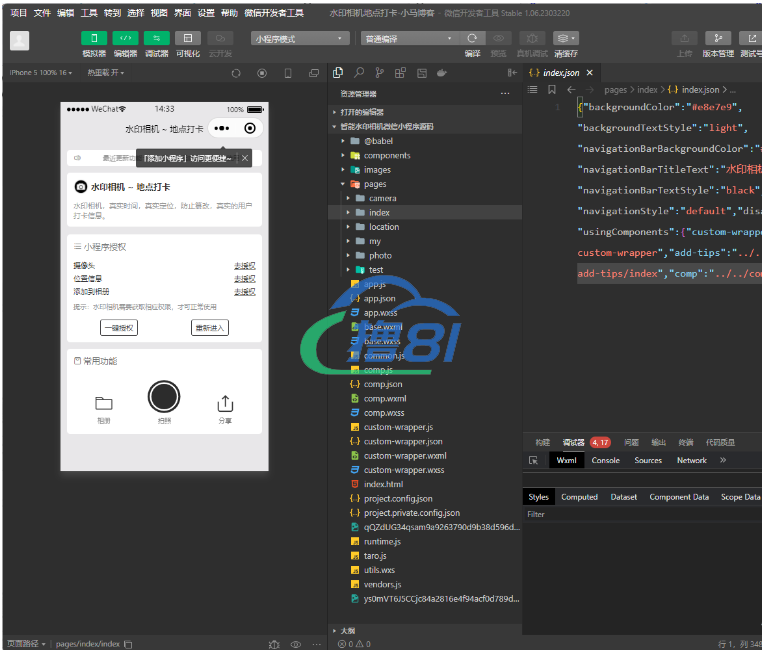The image size is (762, 650).
Task: Close the index.json tab
Action: 589,73
